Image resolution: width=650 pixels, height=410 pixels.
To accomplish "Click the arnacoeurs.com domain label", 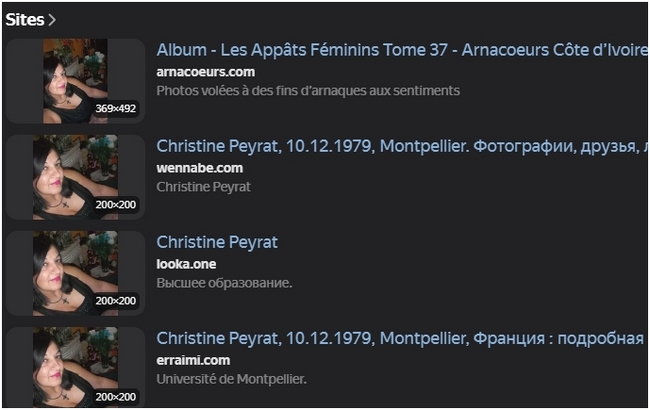I will (205, 72).
